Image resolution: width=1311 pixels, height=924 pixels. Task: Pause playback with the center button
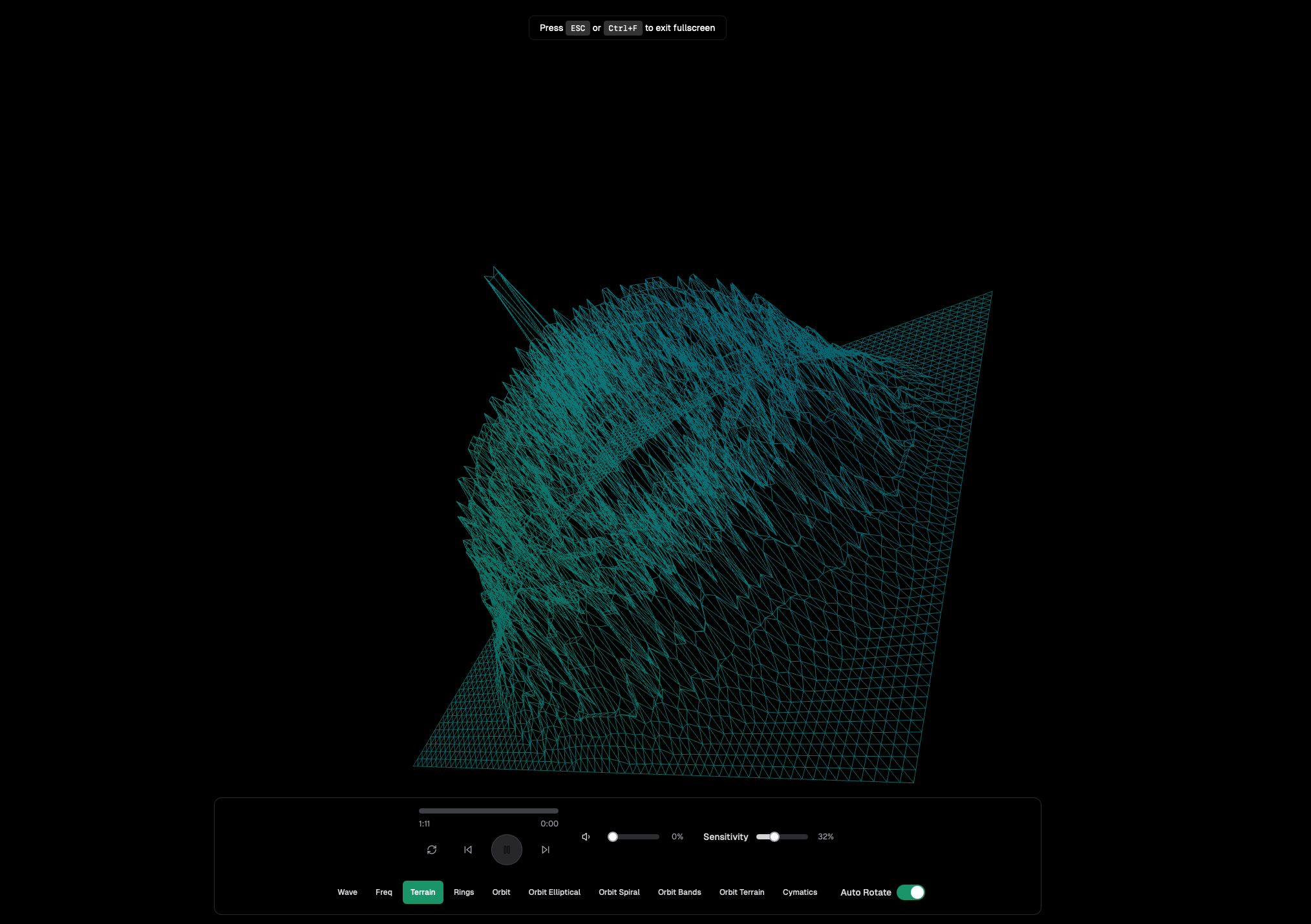click(x=507, y=850)
